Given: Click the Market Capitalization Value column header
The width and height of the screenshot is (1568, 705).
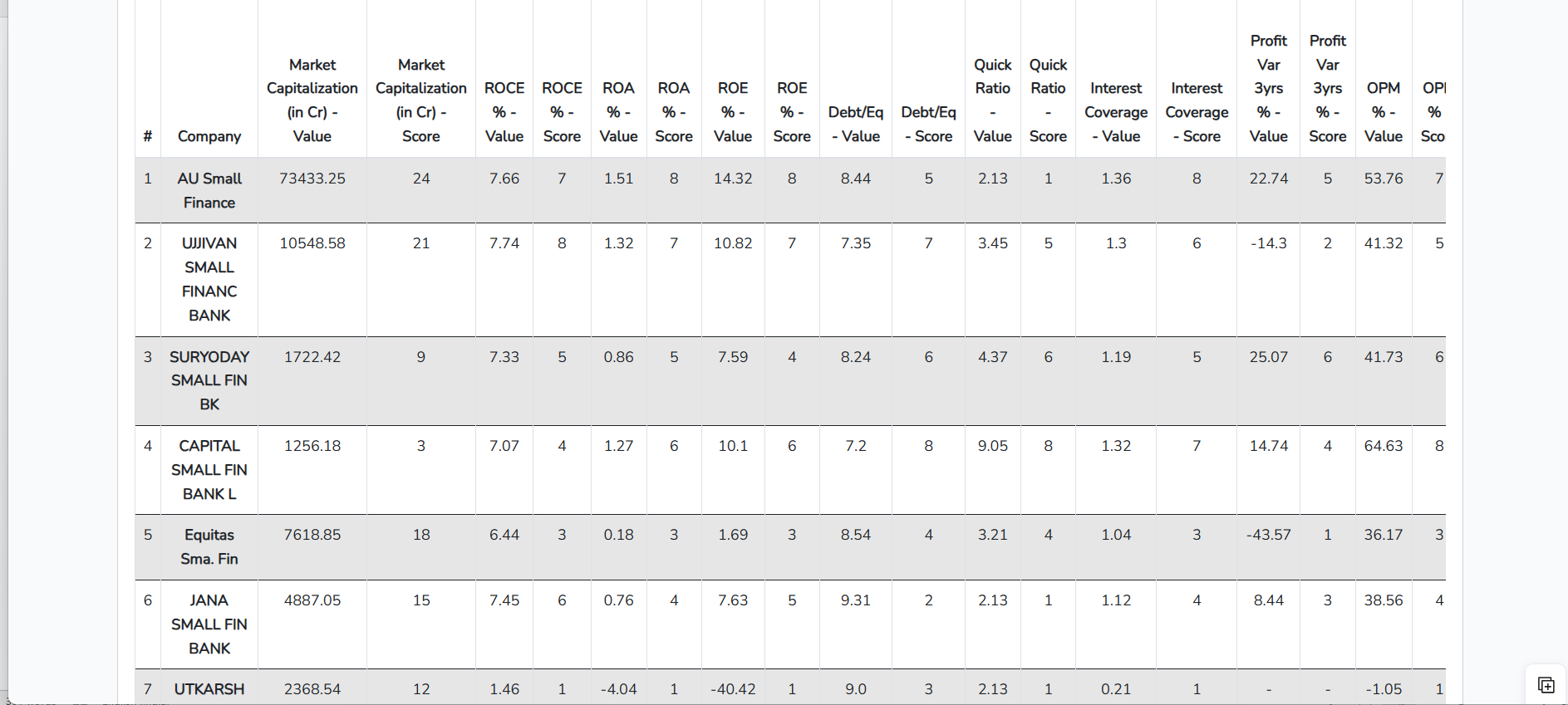Looking at the screenshot, I should (x=312, y=100).
